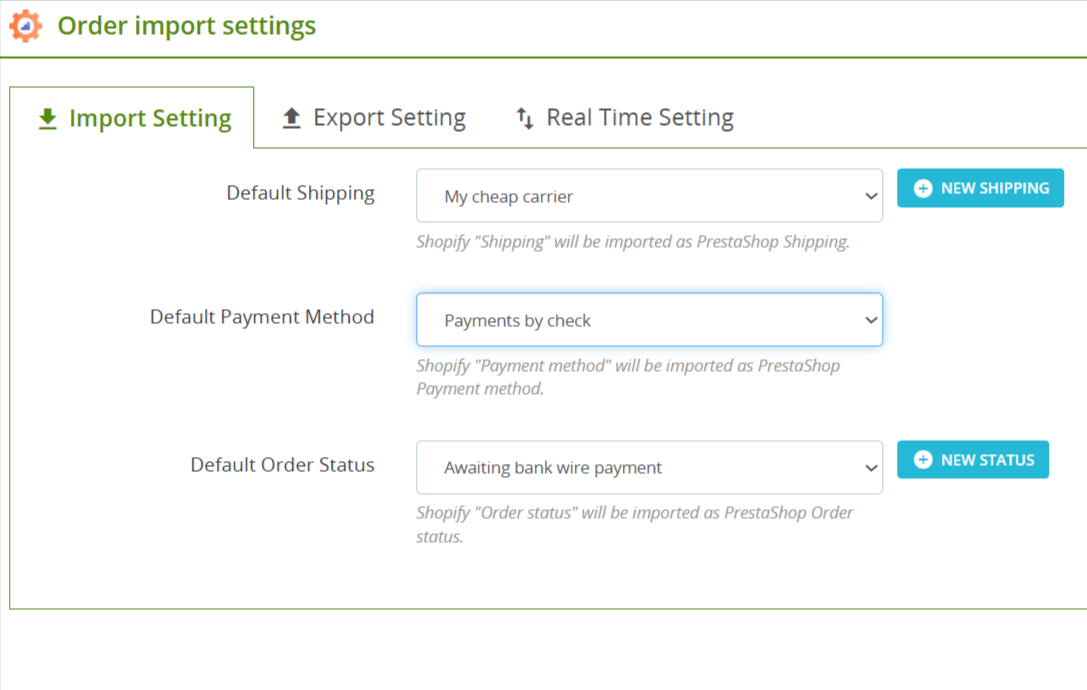The width and height of the screenshot is (1087, 690).
Task: Switch to the Import Setting tab
Action: 132,118
